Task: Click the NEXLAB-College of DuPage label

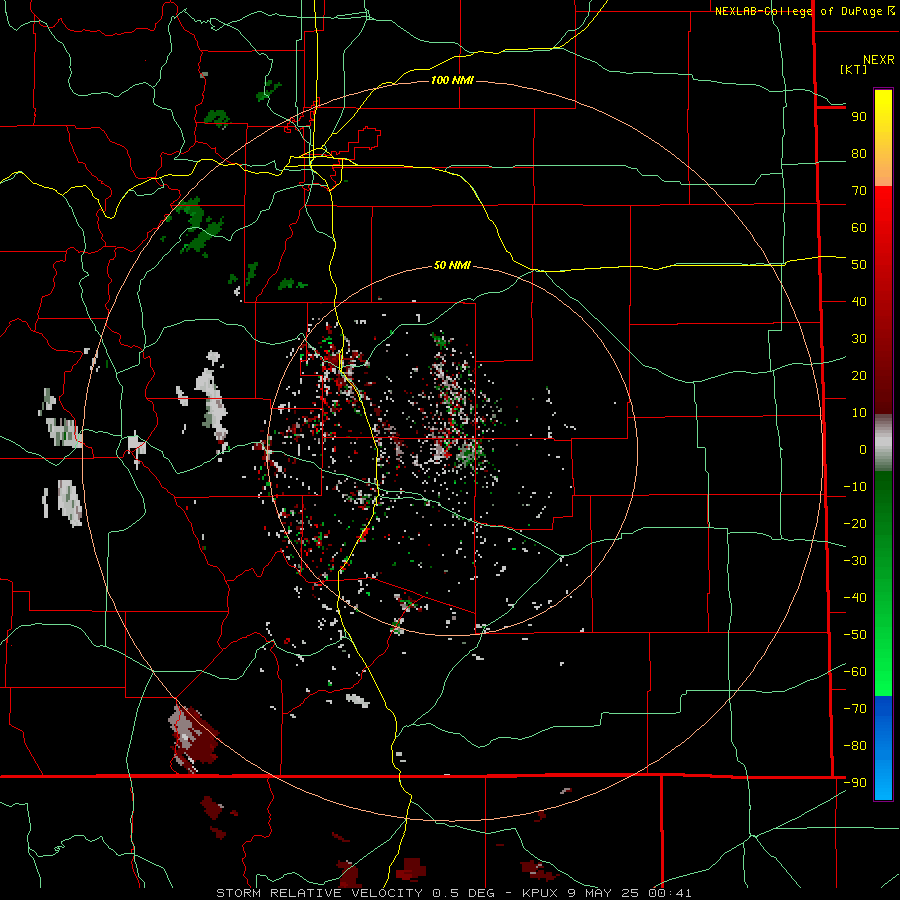Action: click(804, 11)
